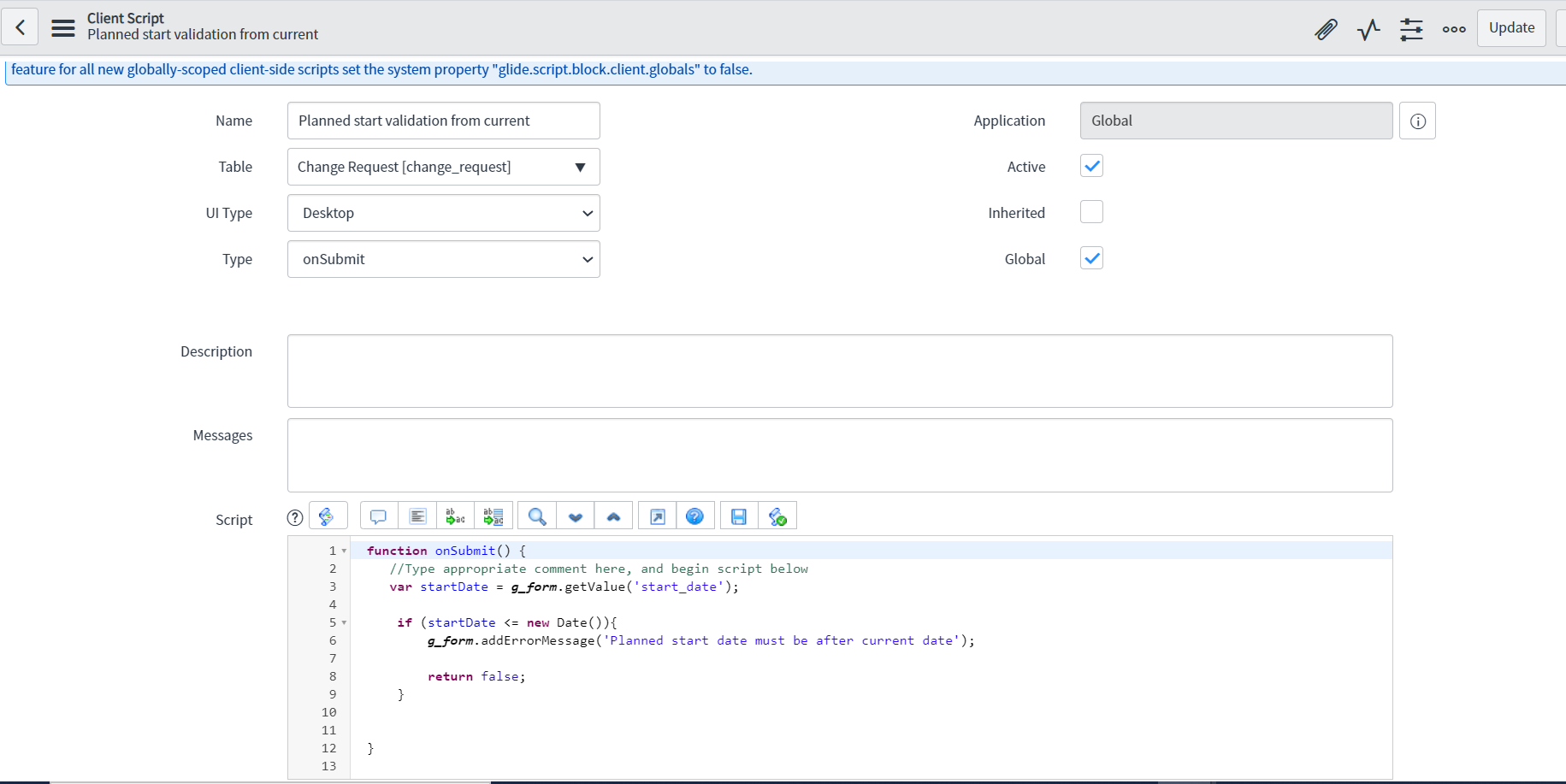Click the Application info icon
The width and height of the screenshot is (1566, 784).
point(1417,121)
